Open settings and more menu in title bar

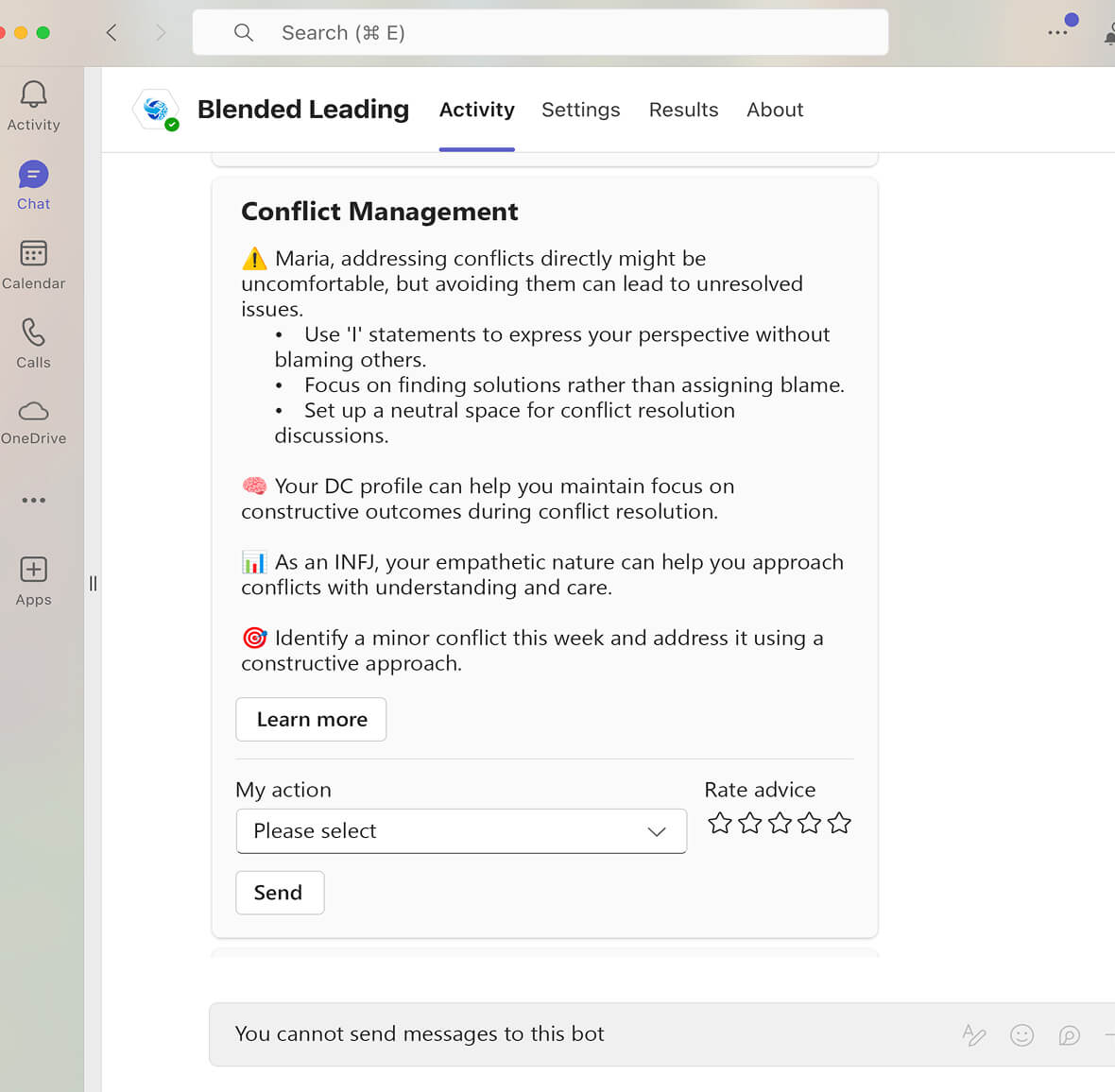click(x=1057, y=33)
